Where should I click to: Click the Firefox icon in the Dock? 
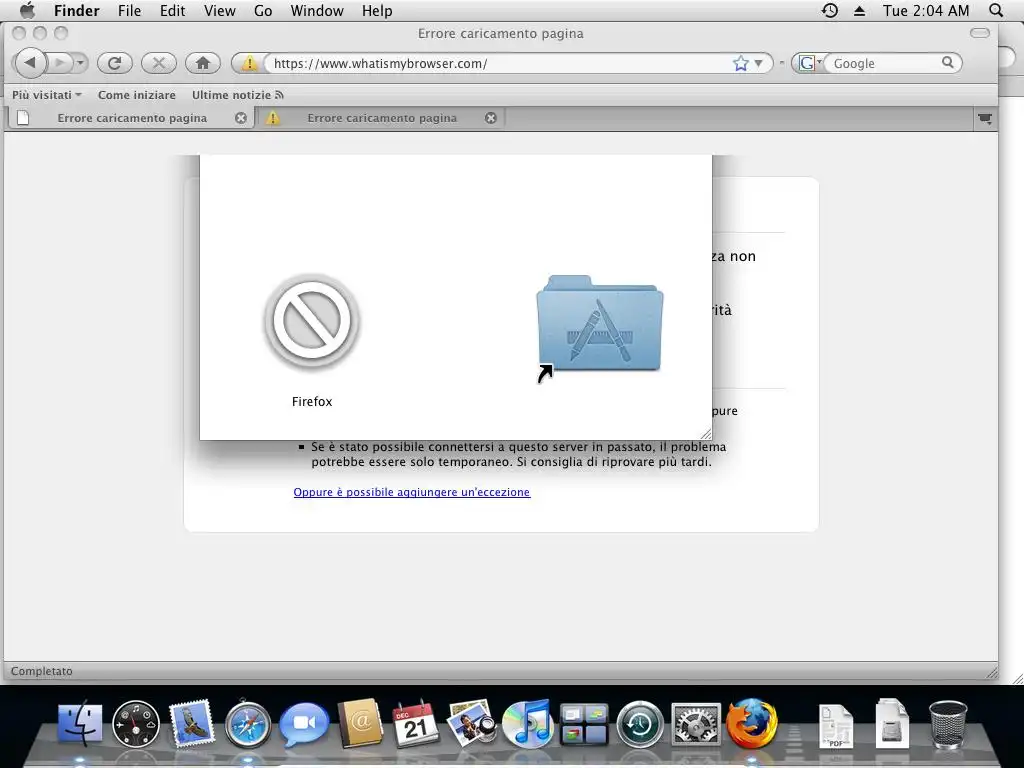(752, 724)
